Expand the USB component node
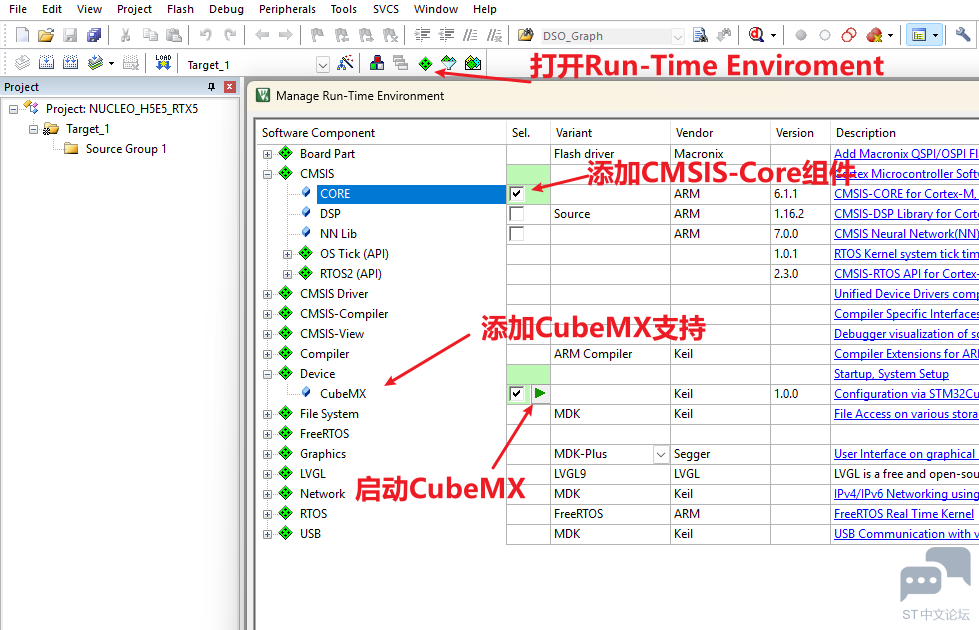 [x=267, y=534]
